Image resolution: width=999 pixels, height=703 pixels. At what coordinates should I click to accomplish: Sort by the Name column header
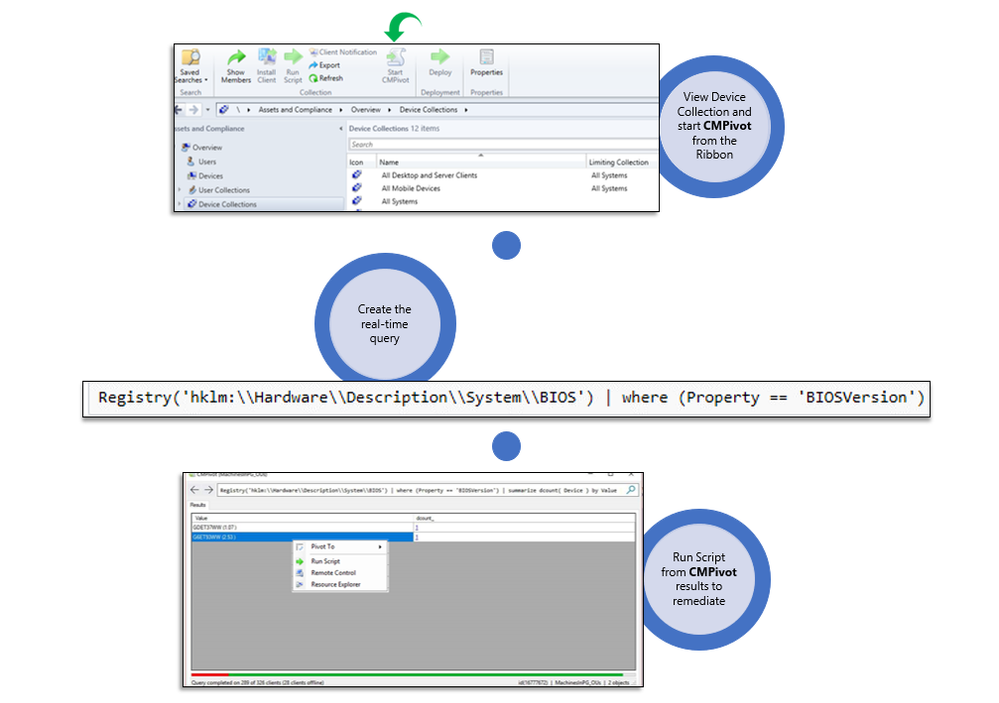[481, 163]
